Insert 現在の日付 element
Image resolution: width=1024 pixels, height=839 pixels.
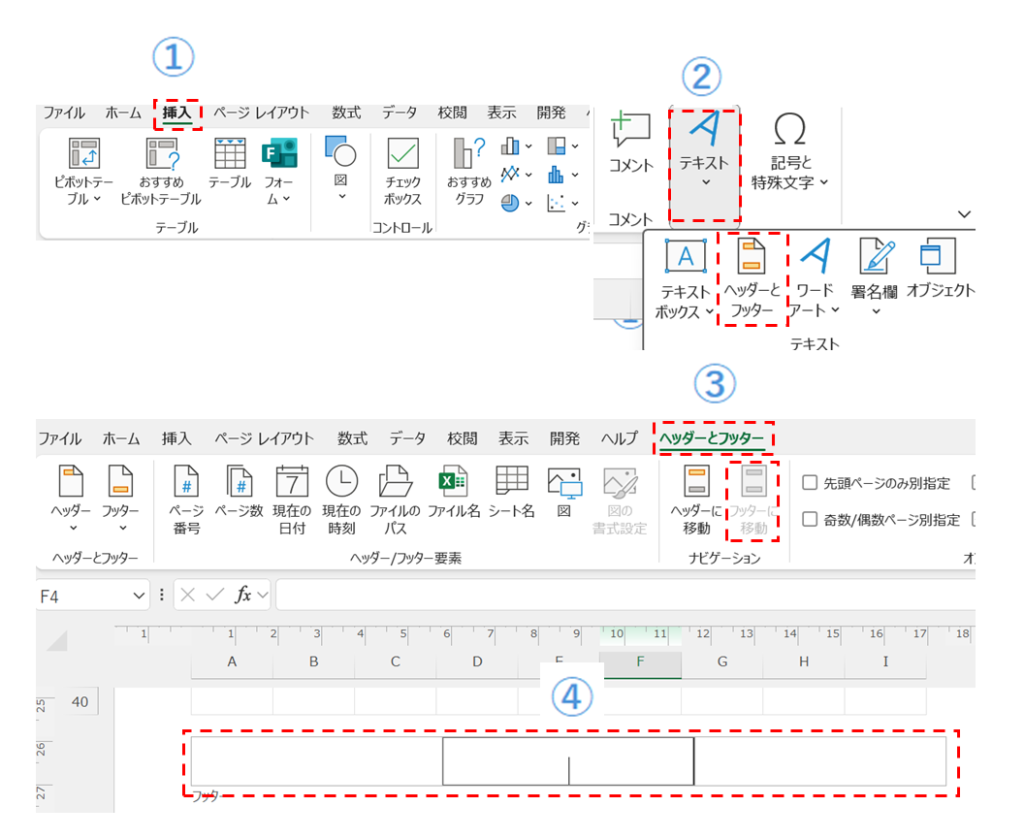[x=292, y=501]
